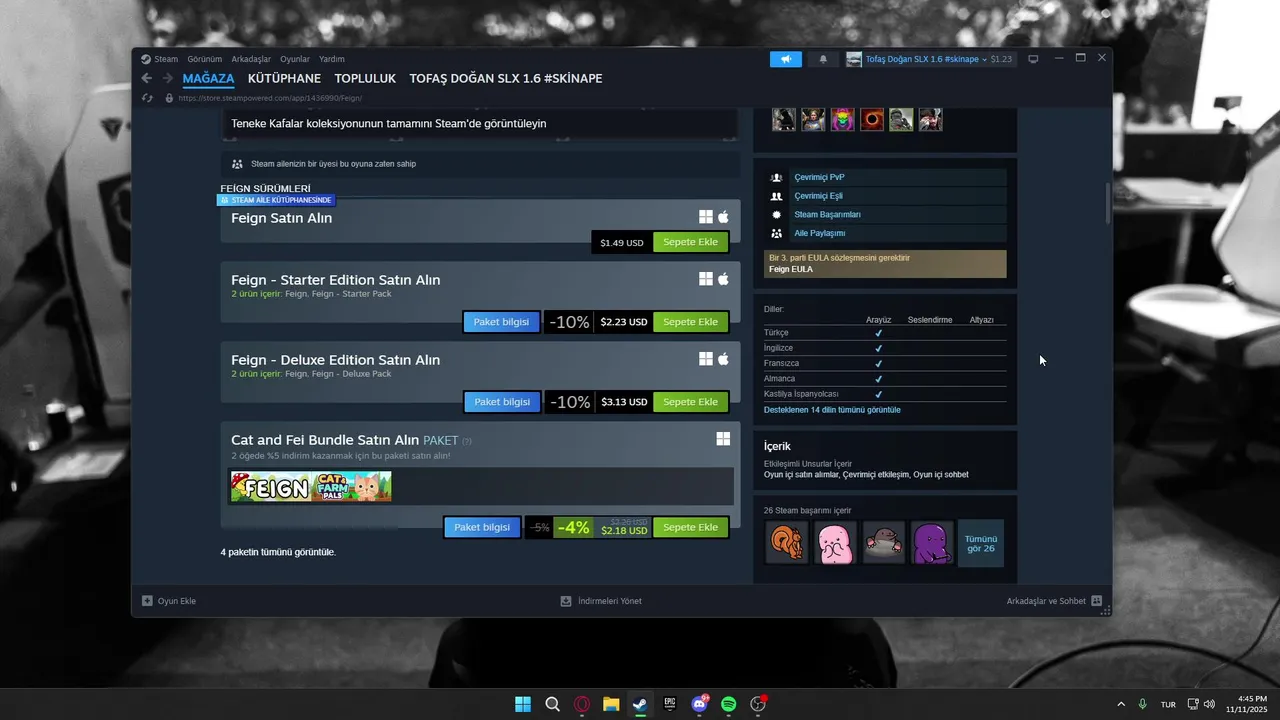Open the Steam announcements megaphone button
The height and width of the screenshot is (720, 1280).
(x=786, y=59)
